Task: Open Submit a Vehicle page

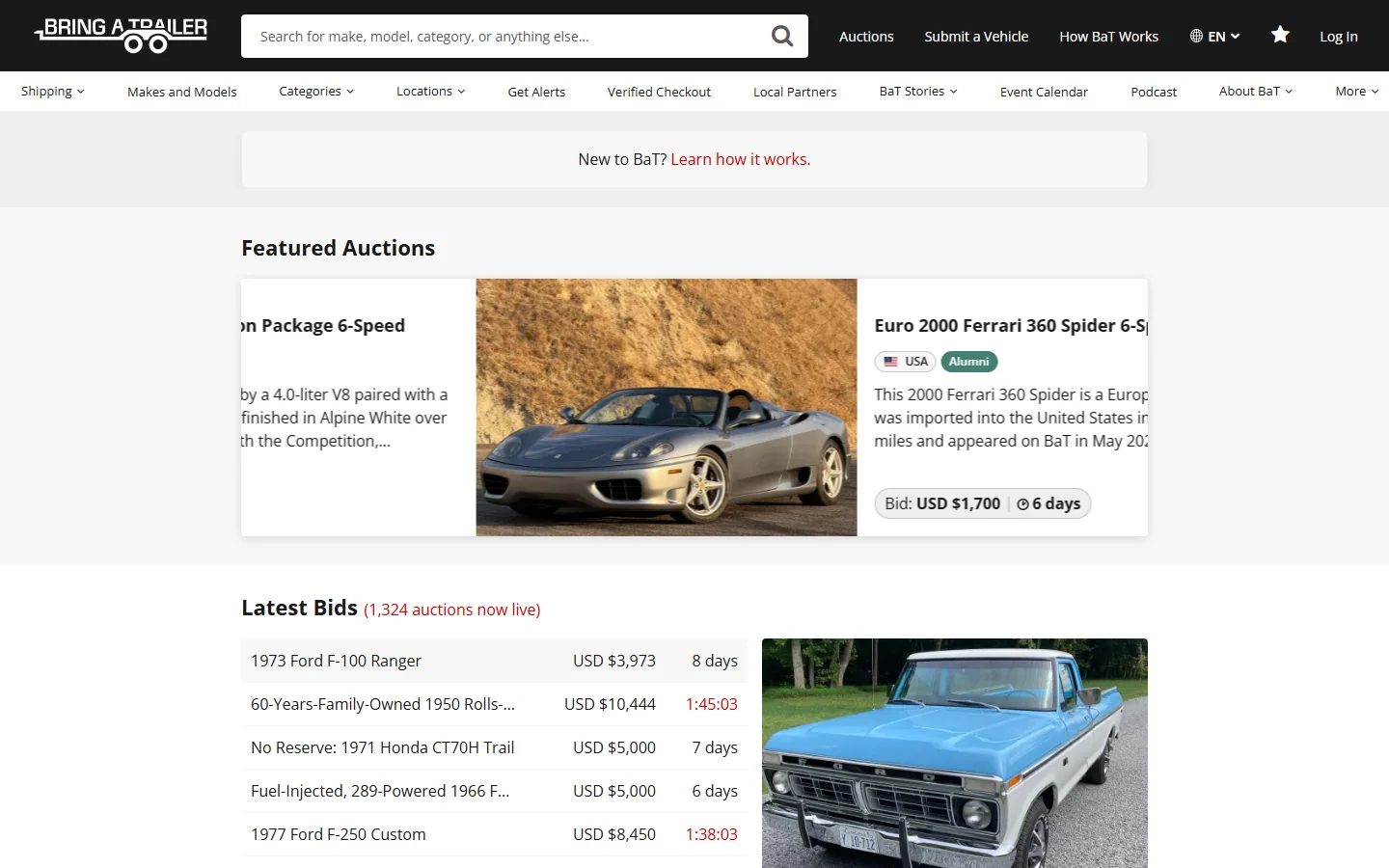Action: pos(976,37)
